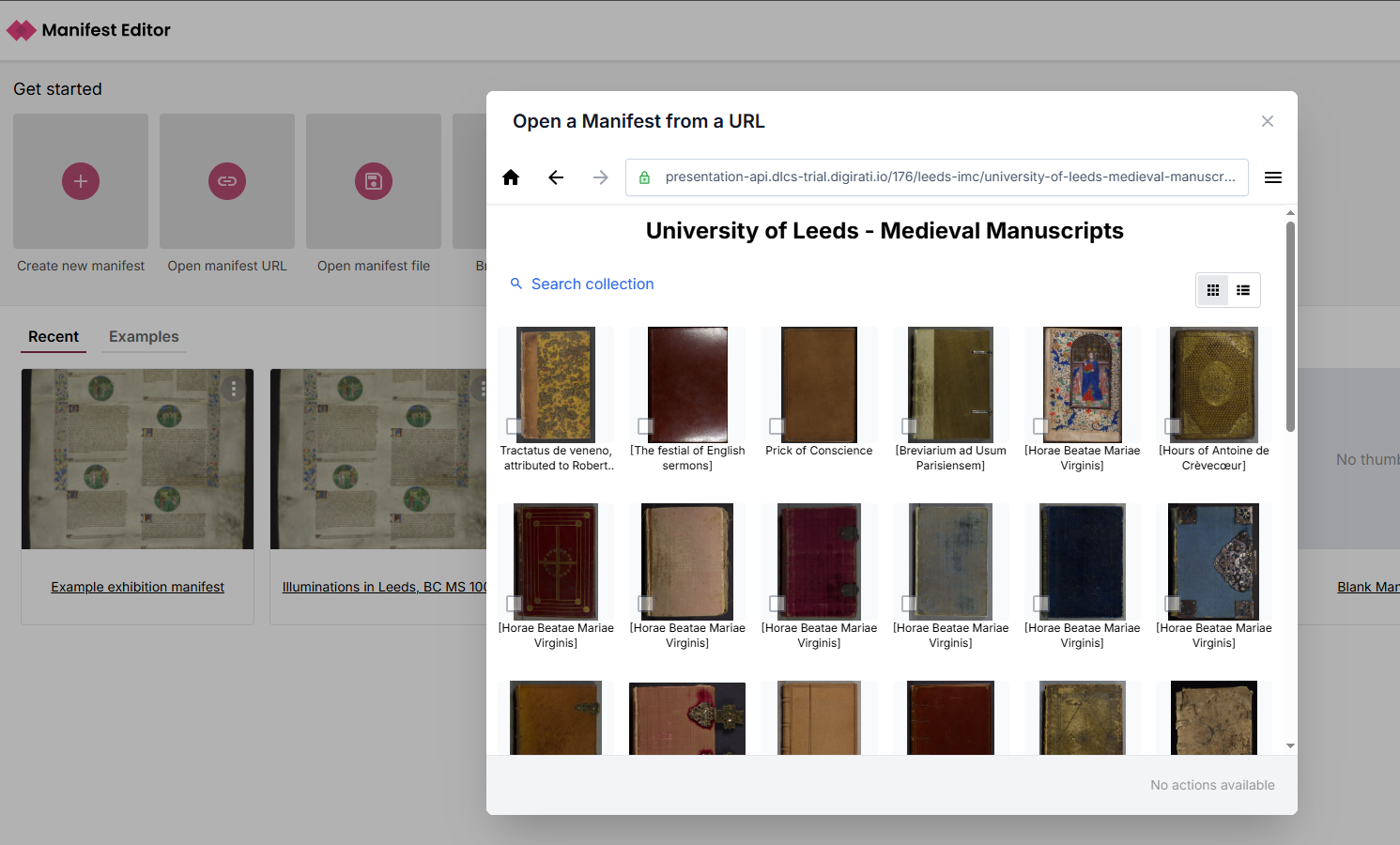Open options menu on Example exhibition manifest card

pyautogui.click(x=234, y=389)
